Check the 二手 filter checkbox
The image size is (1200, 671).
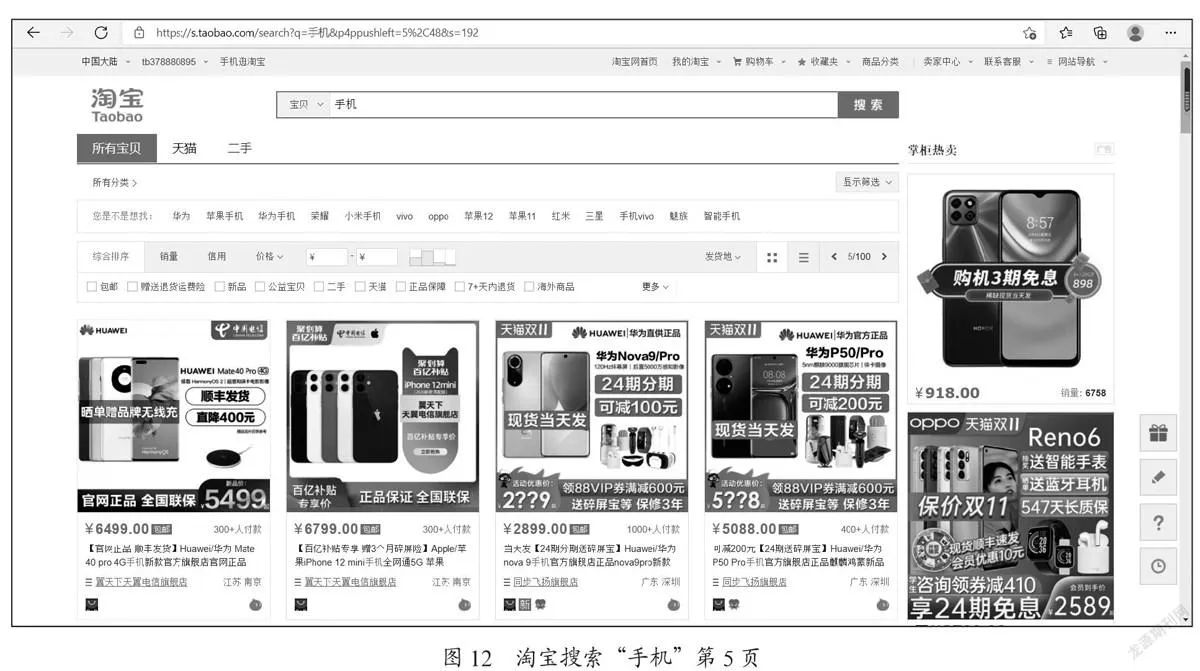(x=319, y=287)
